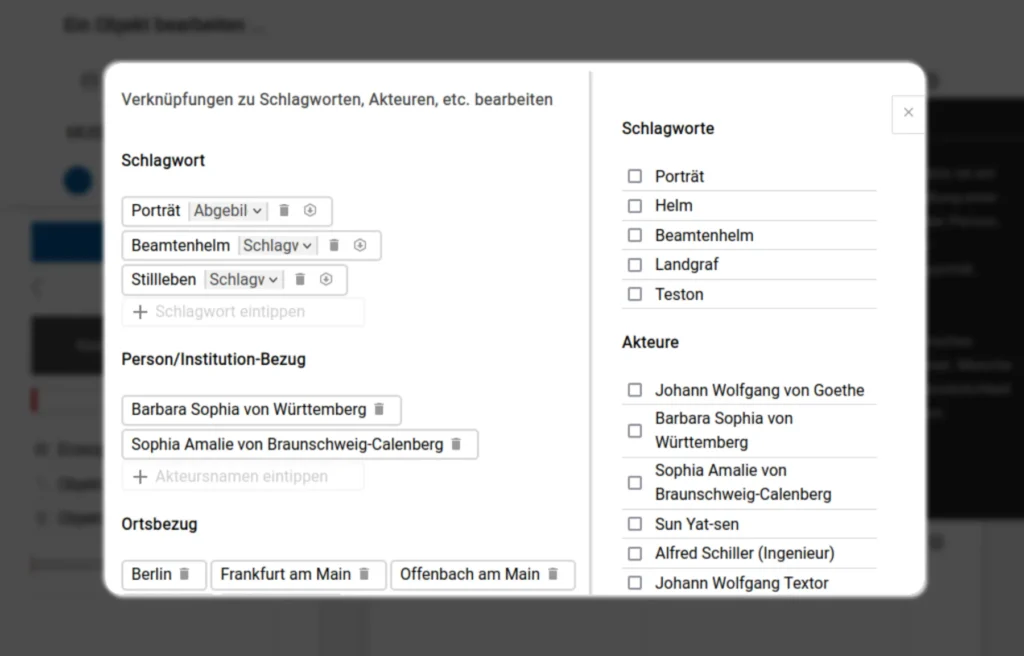Remove the Offenbach am Main place tag
1024x656 pixels.
(552, 574)
